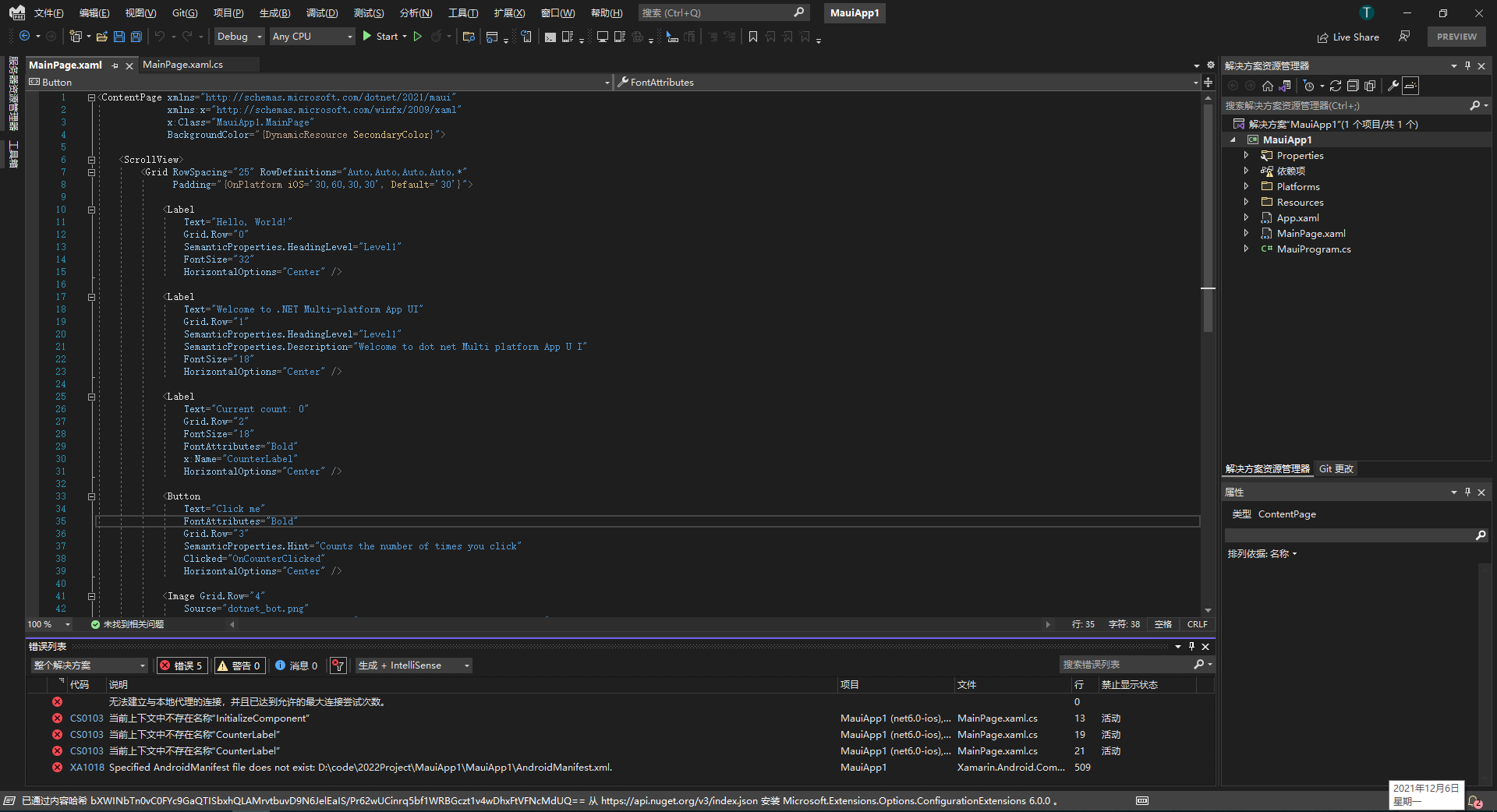Click the PREVIEW button
This screenshot has height=812, width=1497.
(x=1456, y=37)
